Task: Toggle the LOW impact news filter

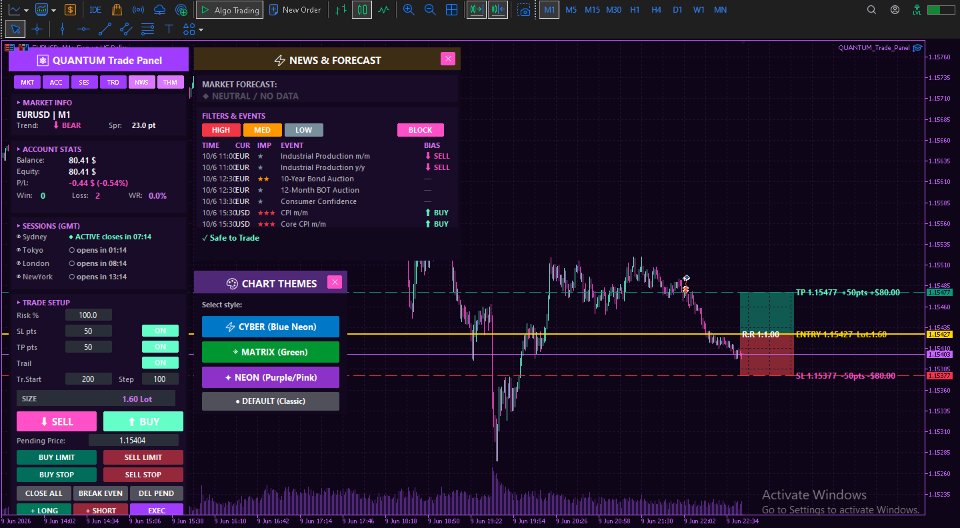Action: point(304,130)
